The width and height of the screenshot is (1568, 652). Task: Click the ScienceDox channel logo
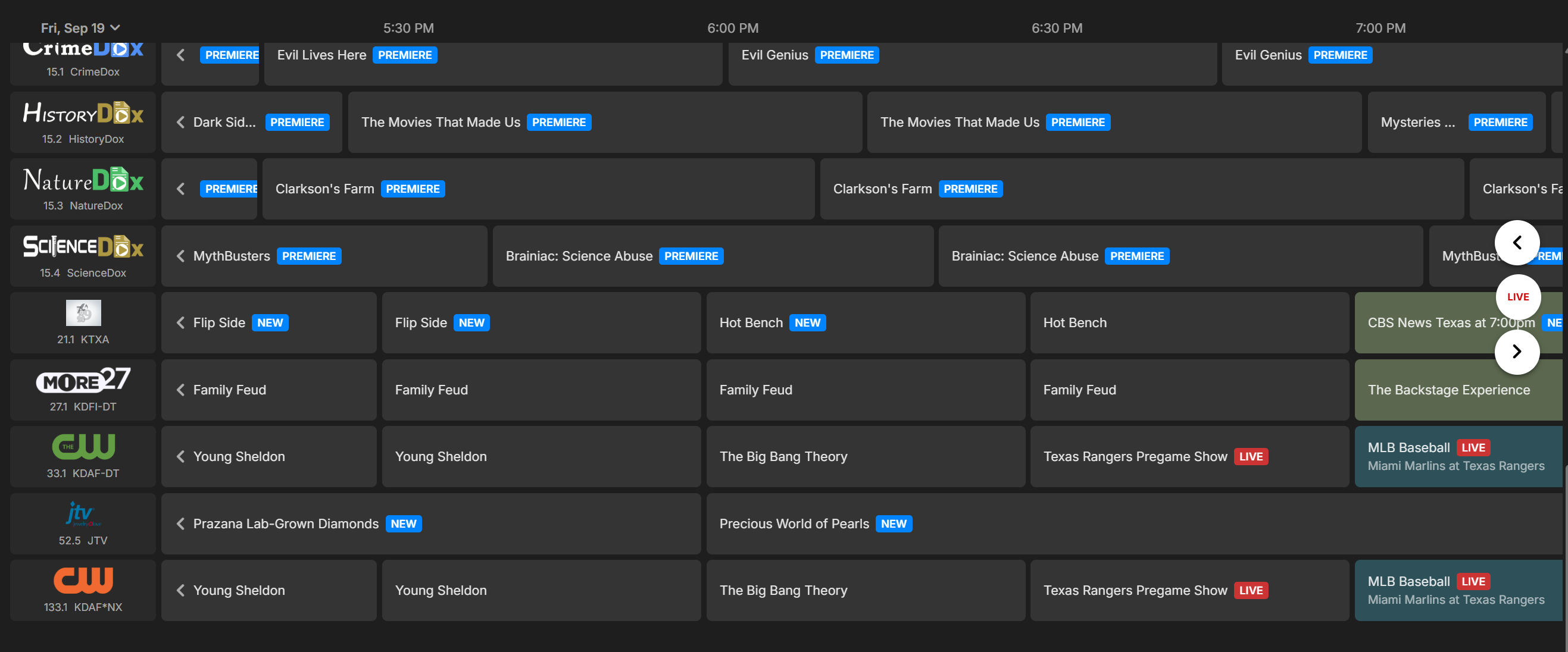click(83, 247)
